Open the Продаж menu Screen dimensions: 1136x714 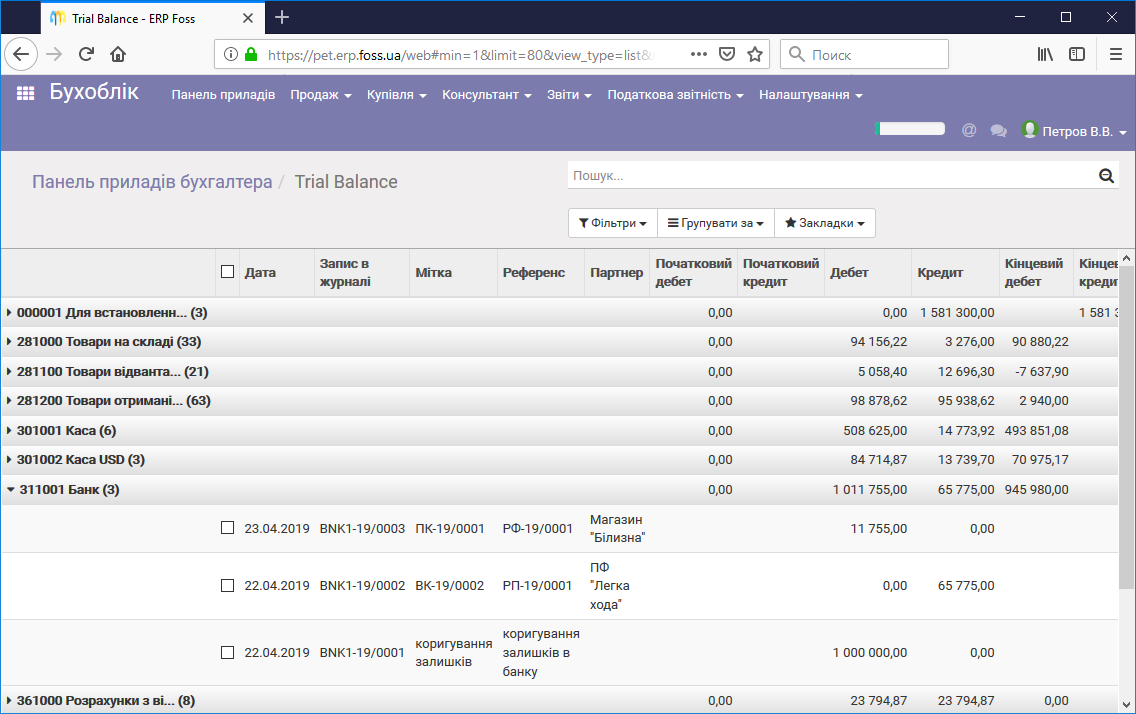[x=321, y=95]
